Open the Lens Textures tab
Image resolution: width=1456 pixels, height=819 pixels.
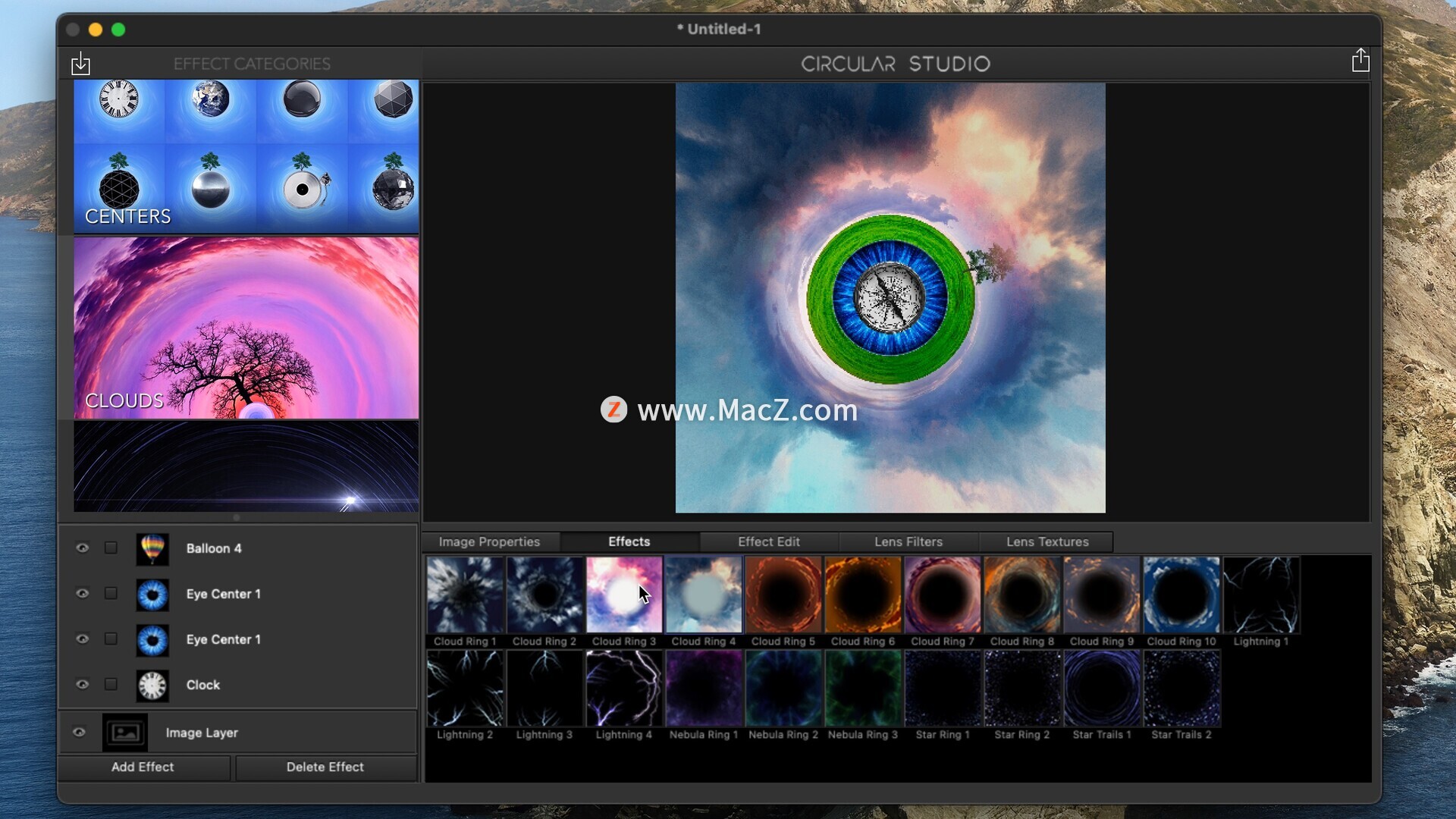[x=1047, y=541]
